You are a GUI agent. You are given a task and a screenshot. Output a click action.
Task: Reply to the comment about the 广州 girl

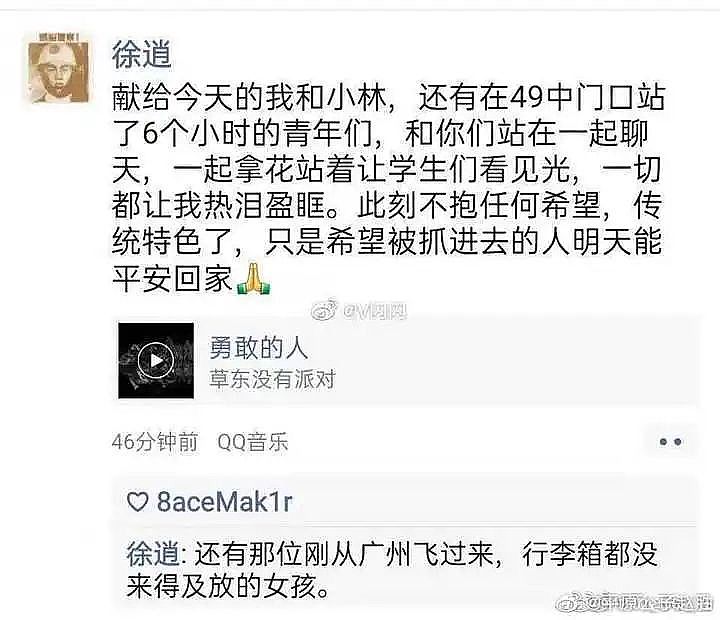click(392, 570)
